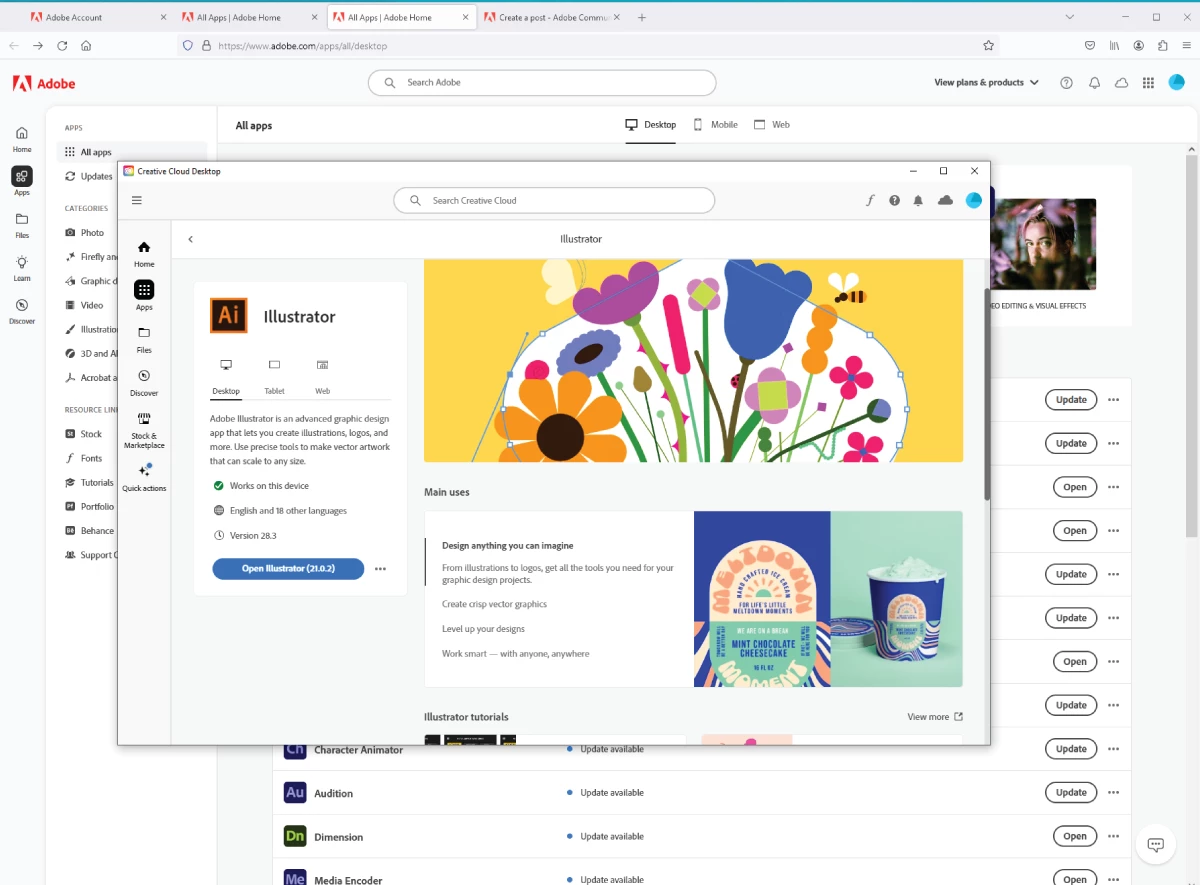Screen dimensions: 1200x885
Task: Open chat support bubble on Adobe page
Action: [1155, 845]
